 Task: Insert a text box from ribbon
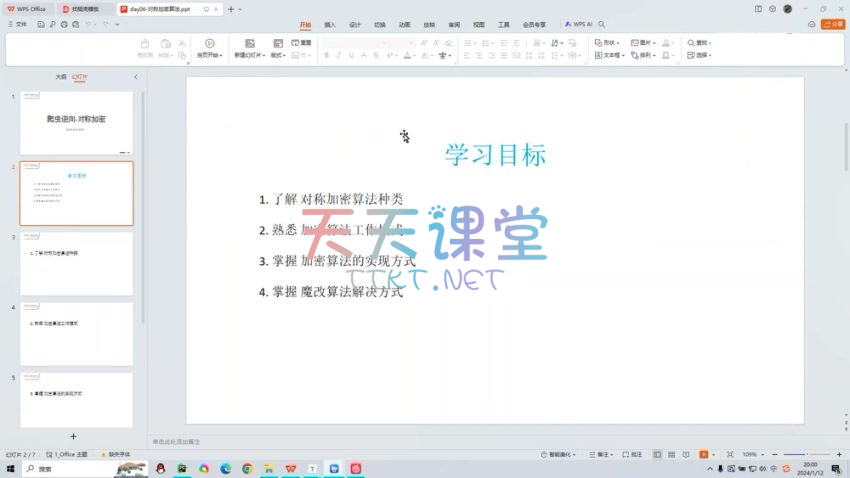611,56
